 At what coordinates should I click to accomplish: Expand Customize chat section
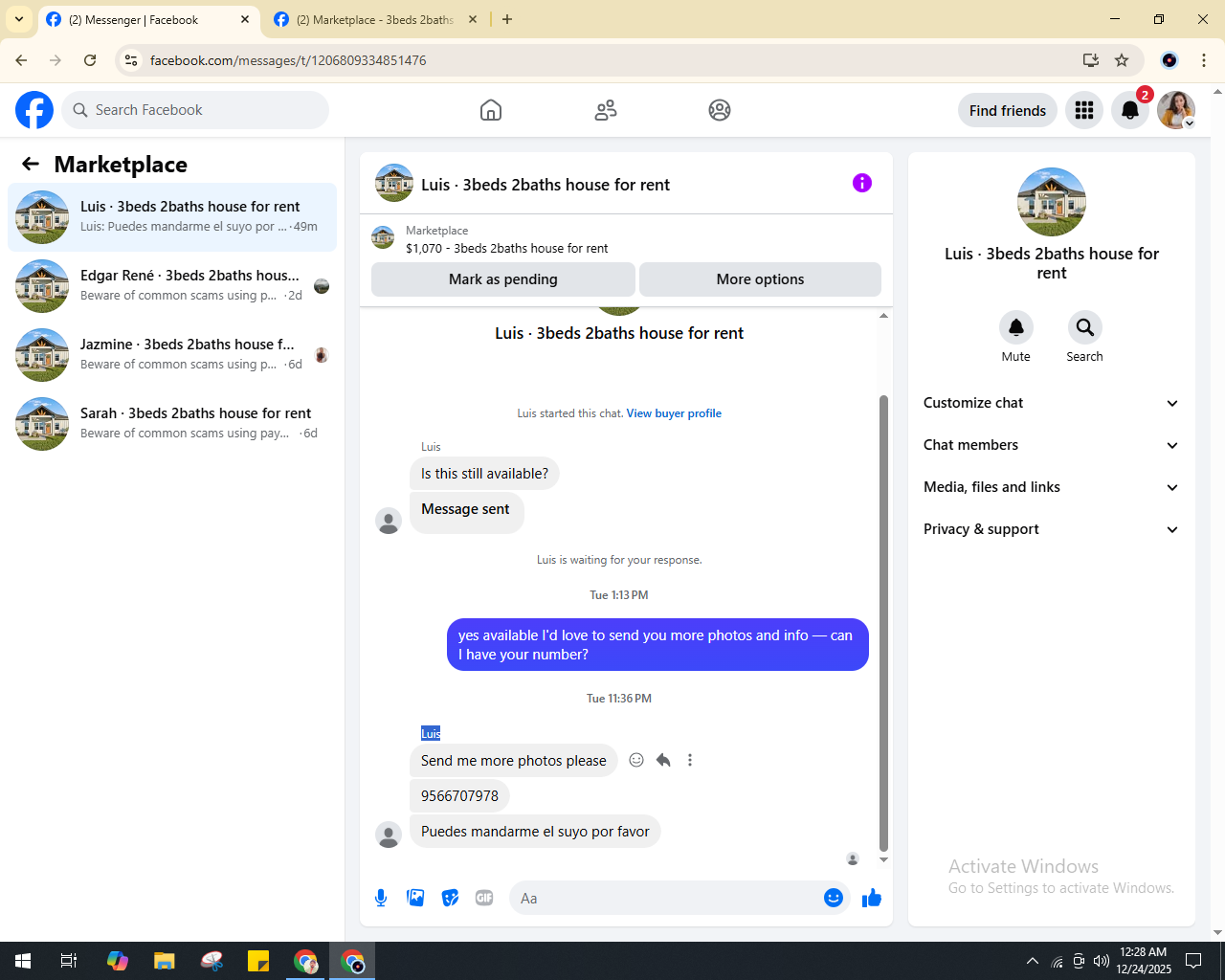click(1051, 403)
